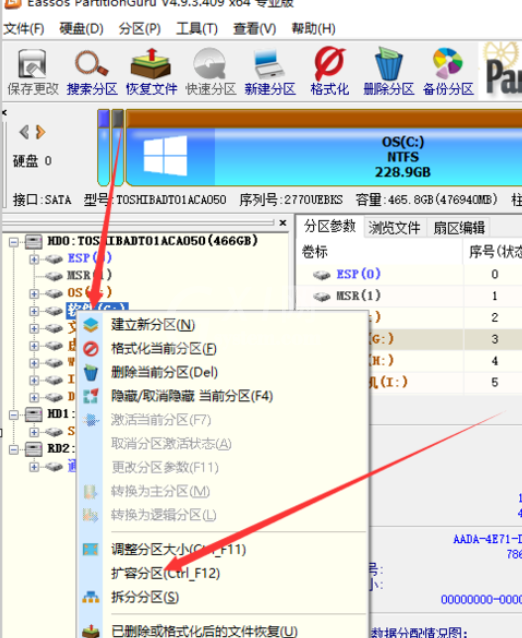Collapse the RD2 disk node
Image resolution: width=522 pixels, height=638 pixels.
[x=13, y=449]
